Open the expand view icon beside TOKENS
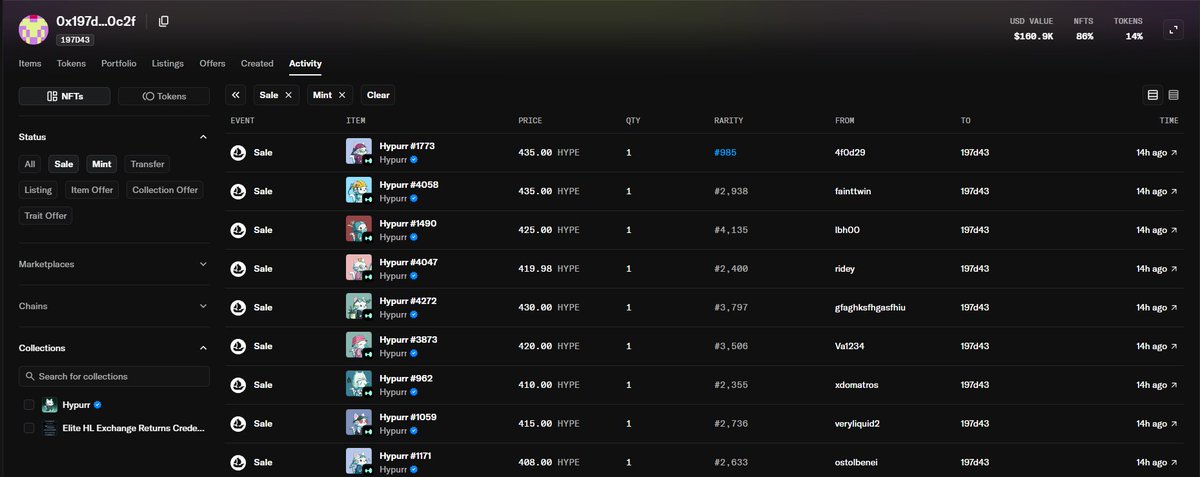 (1172, 30)
